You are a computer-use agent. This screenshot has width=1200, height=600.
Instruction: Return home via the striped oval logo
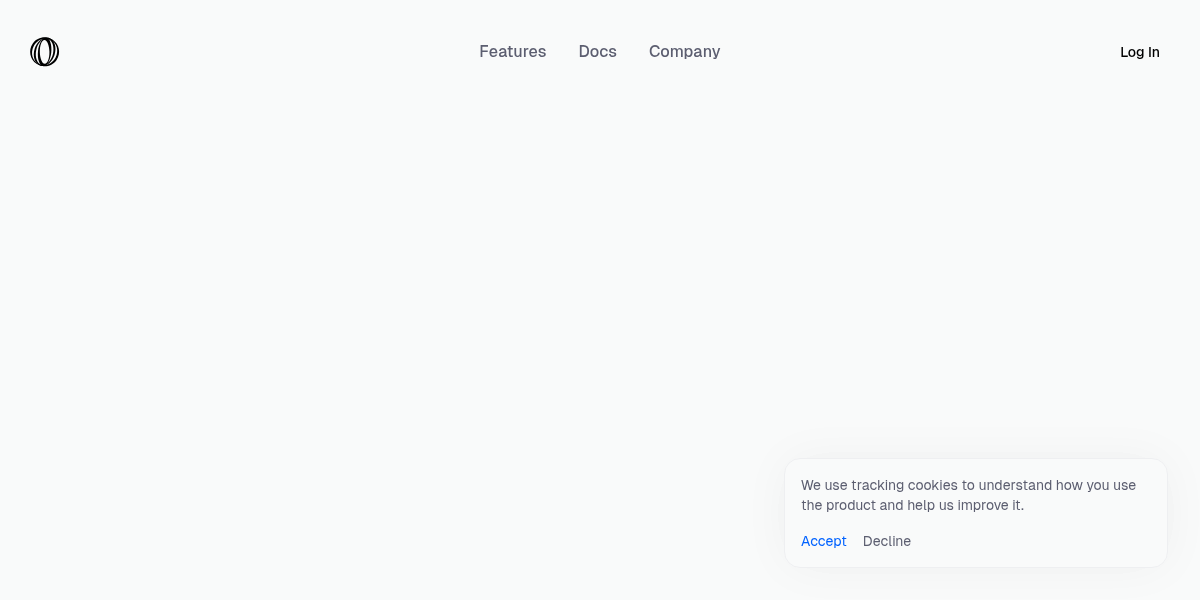point(44,52)
